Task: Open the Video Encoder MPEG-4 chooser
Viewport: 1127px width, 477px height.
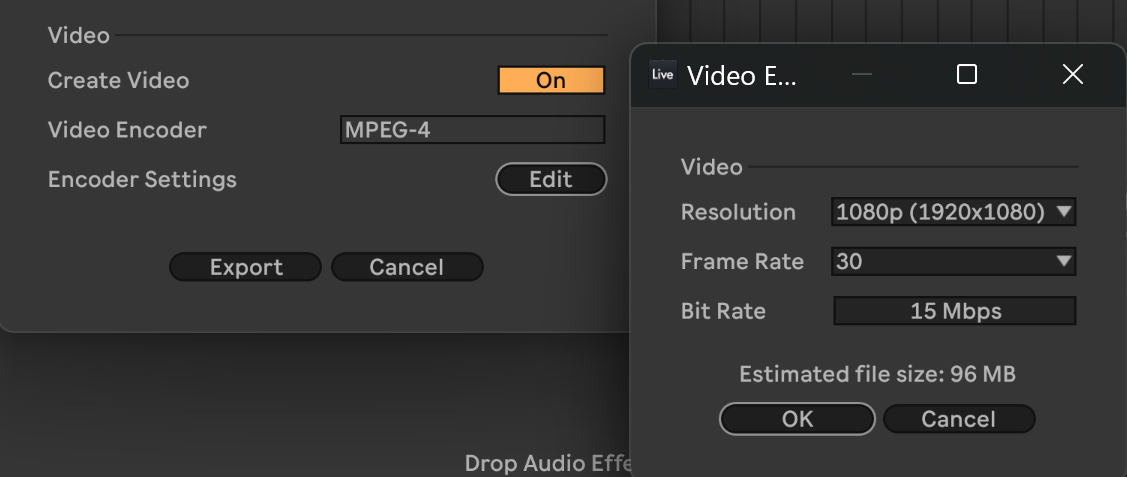Action: coord(472,130)
